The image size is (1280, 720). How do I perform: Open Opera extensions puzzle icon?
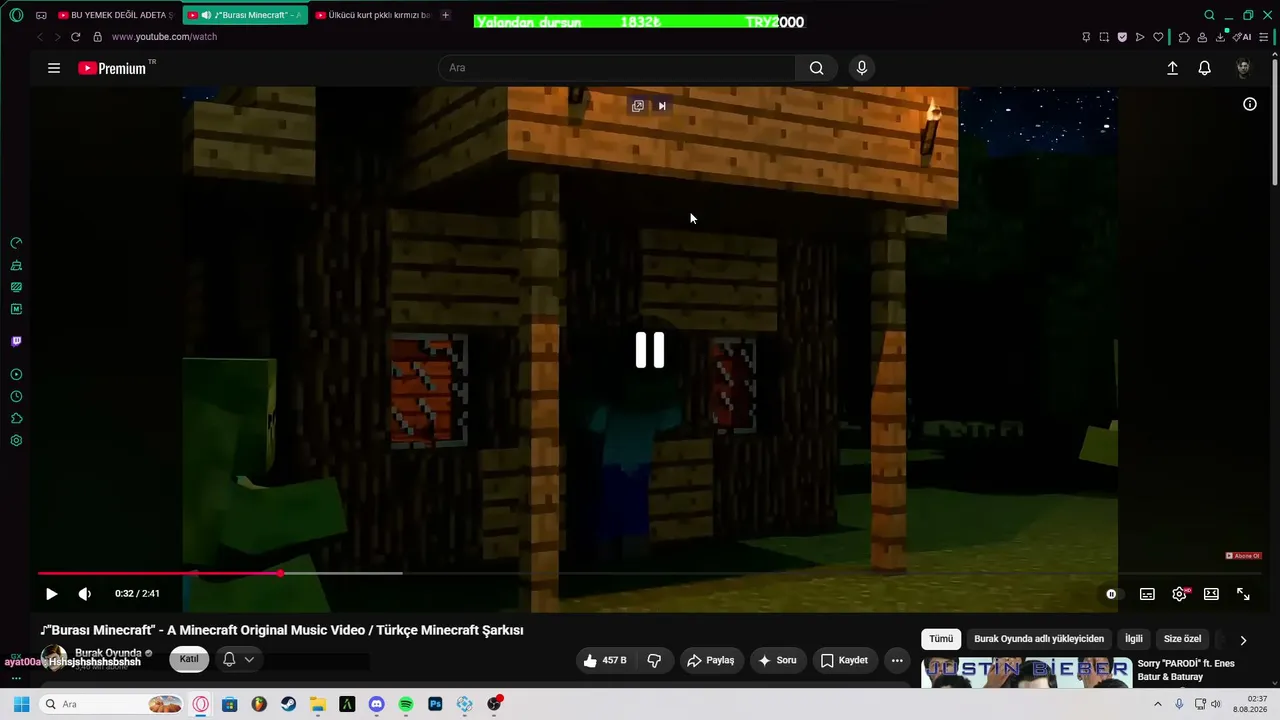1184,37
